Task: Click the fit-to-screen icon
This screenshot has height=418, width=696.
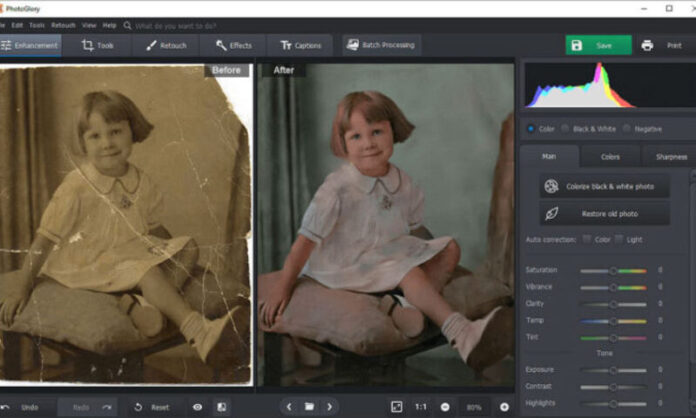Action: click(x=397, y=407)
